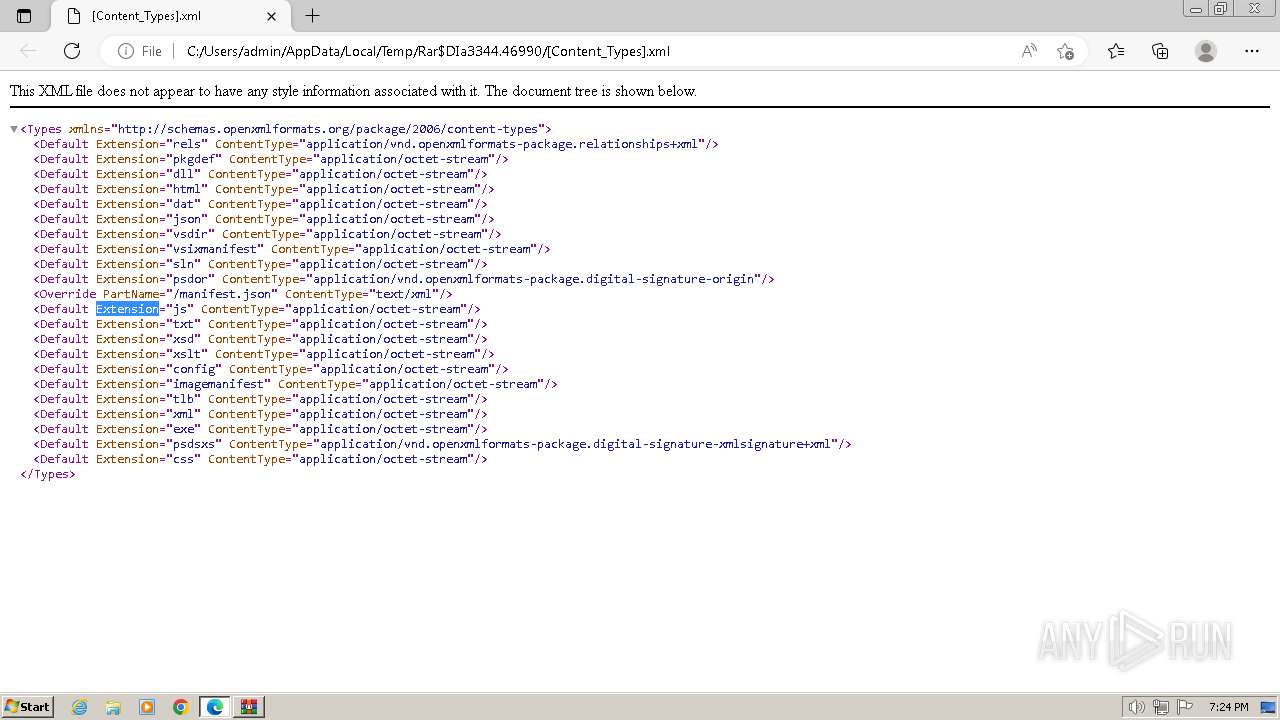The image size is (1280, 720).
Task: Click the XML style information notice text
Action: click(x=353, y=91)
